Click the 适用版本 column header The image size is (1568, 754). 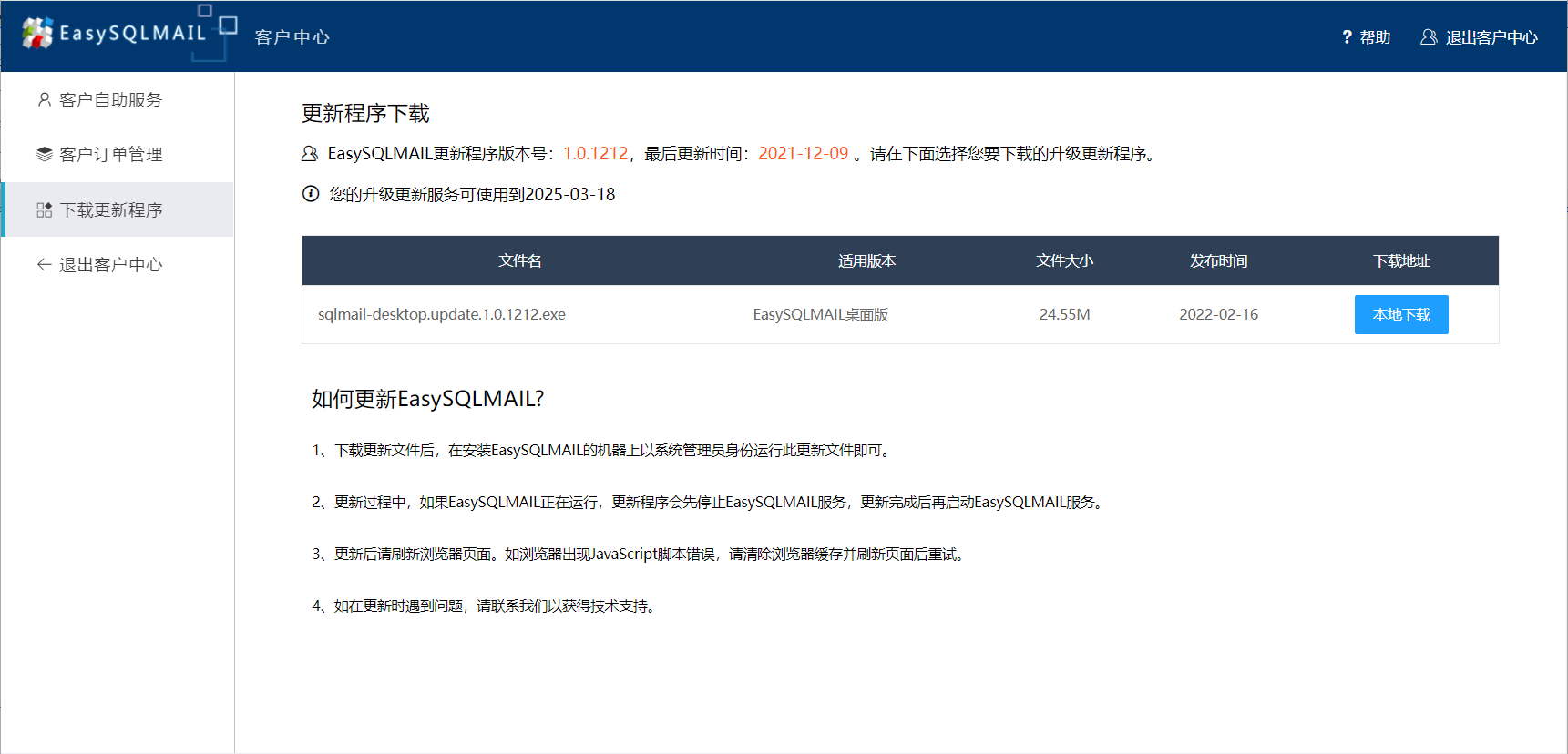point(866,260)
